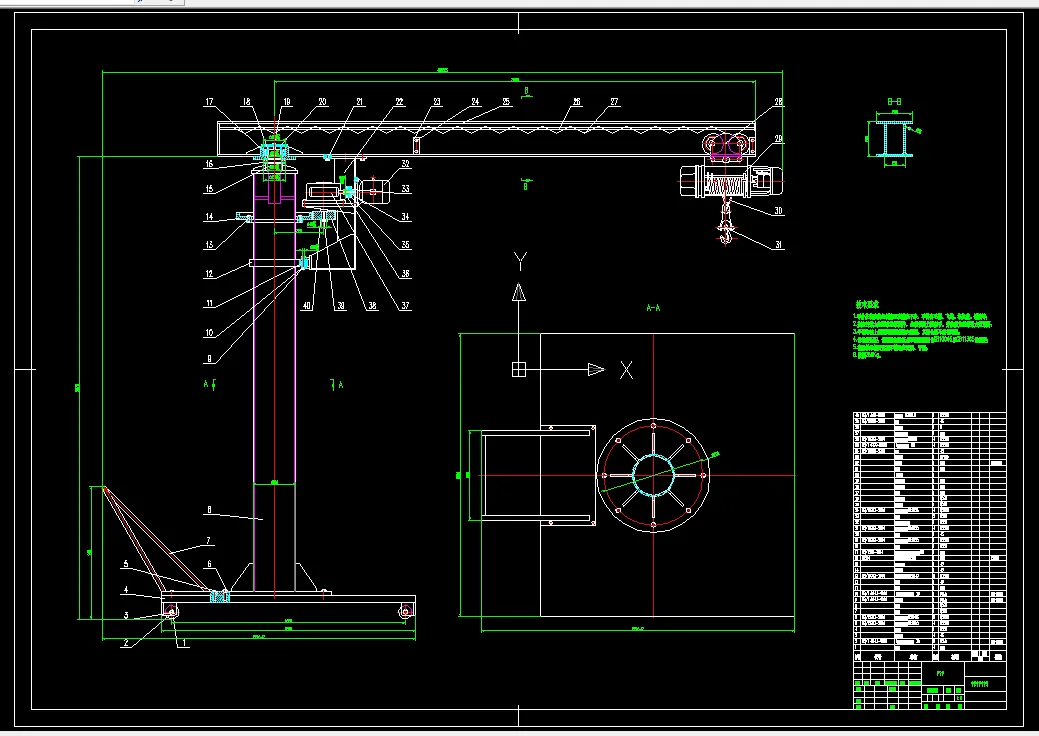Click part callout number 10

209,333
